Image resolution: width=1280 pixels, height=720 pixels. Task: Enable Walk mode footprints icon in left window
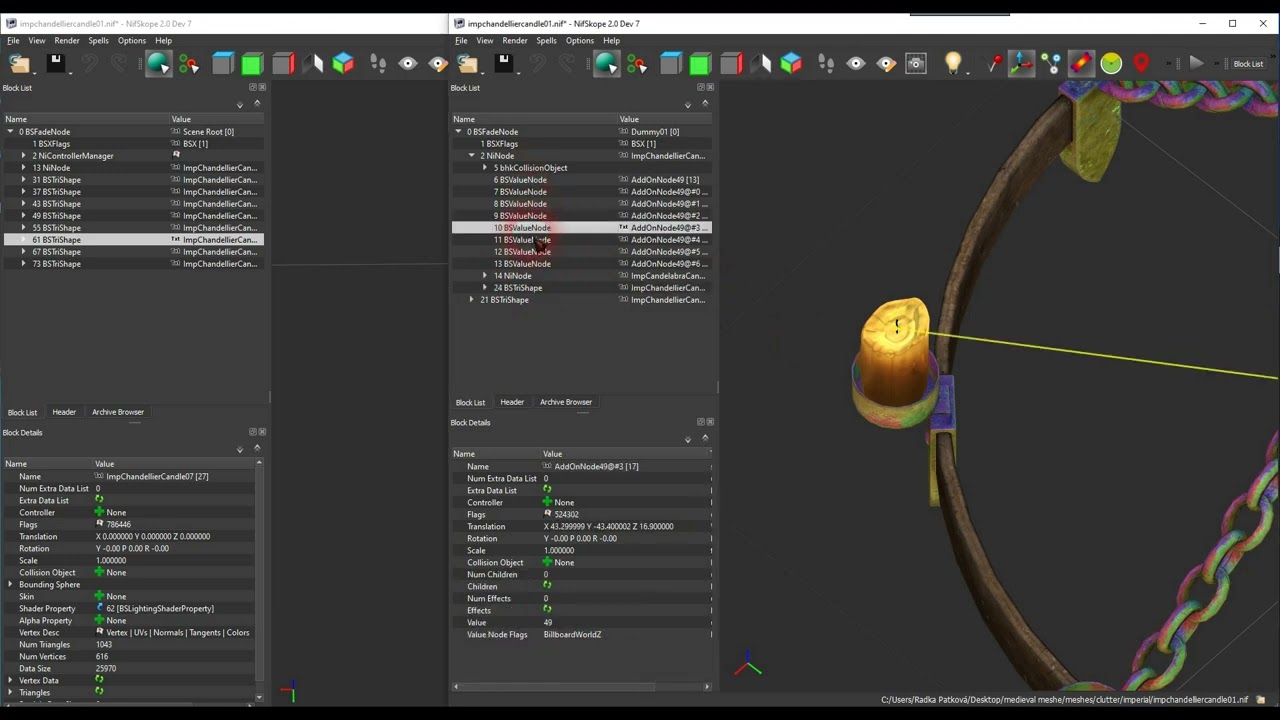point(378,64)
